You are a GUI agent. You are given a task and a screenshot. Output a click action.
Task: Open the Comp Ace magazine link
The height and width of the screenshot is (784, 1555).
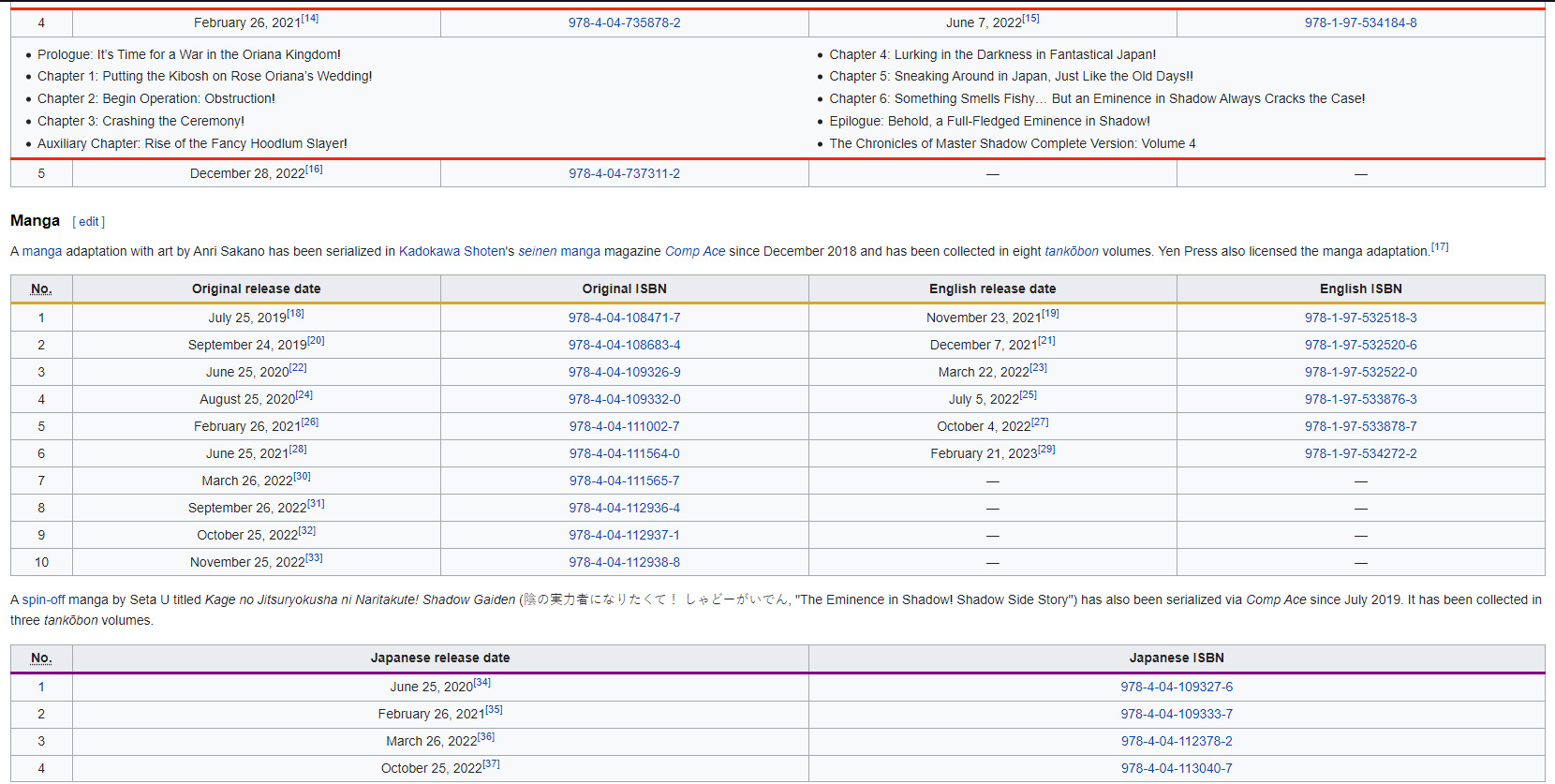click(694, 251)
